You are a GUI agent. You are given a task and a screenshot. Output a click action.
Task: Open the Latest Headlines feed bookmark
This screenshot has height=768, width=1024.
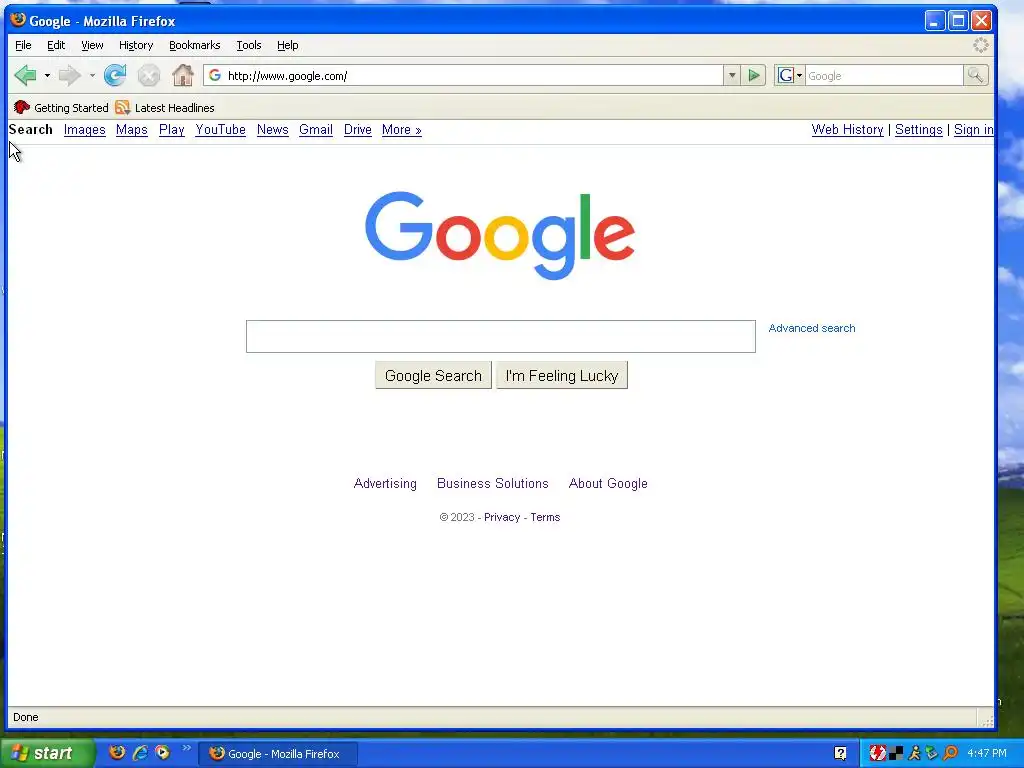click(165, 108)
